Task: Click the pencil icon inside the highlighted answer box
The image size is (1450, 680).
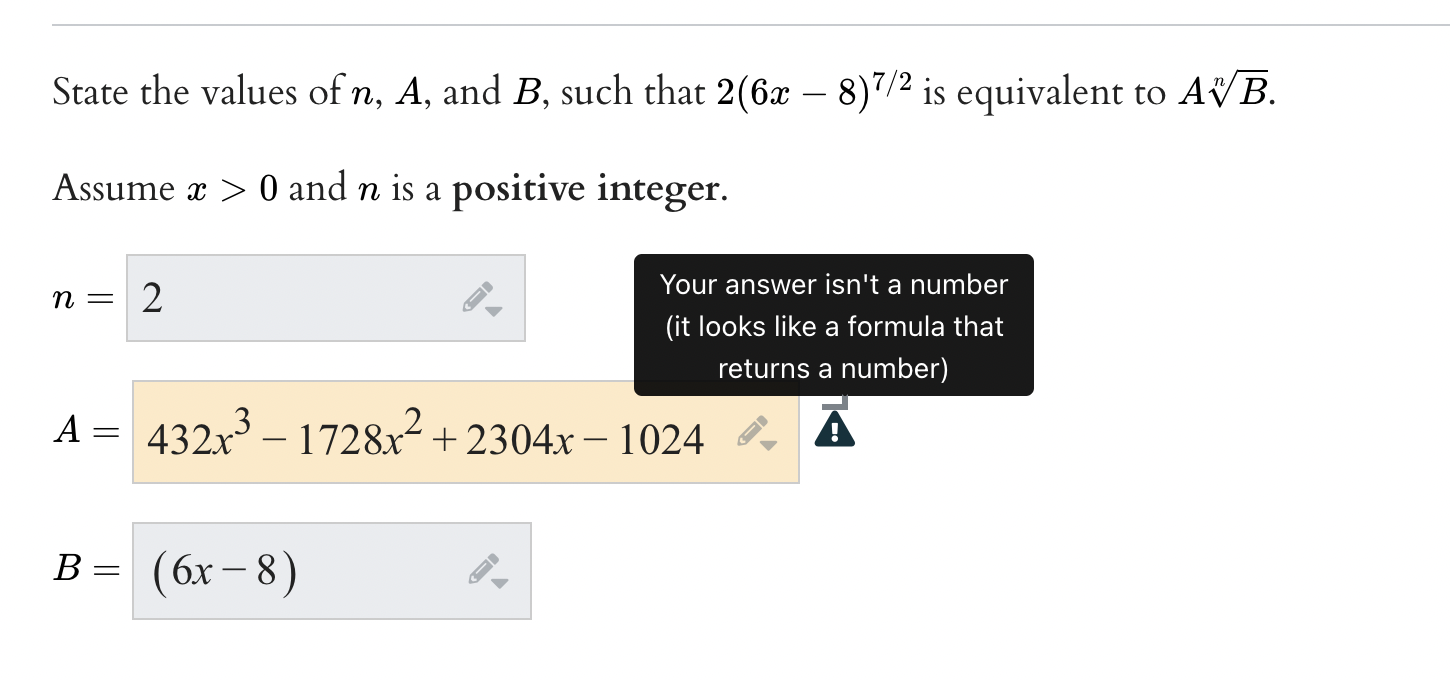Action: click(752, 431)
